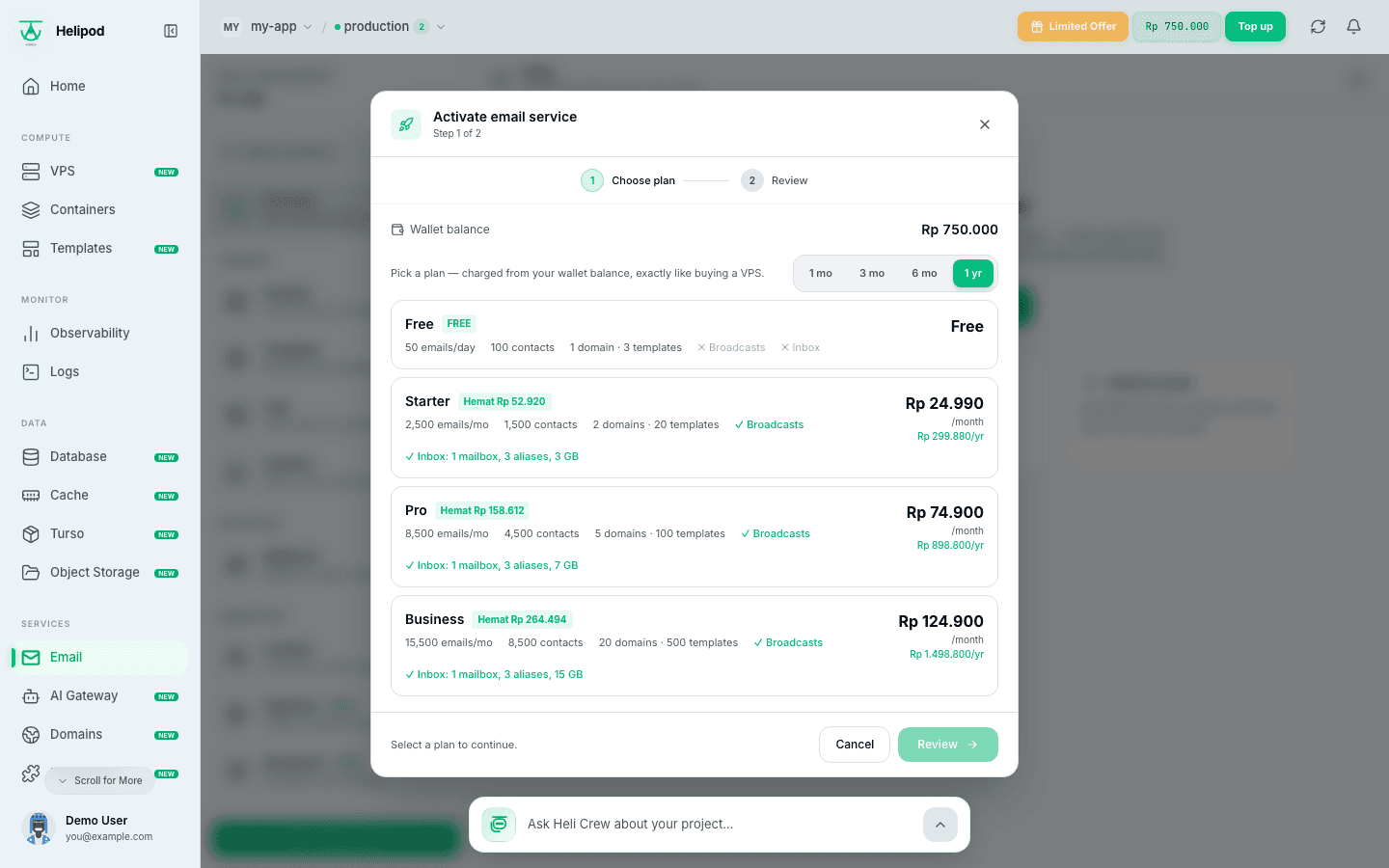Image resolution: width=1389 pixels, height=868 pixels.
Task: Expand the Heli Crew chat panel chevron
Action: (x=940, y=825)
